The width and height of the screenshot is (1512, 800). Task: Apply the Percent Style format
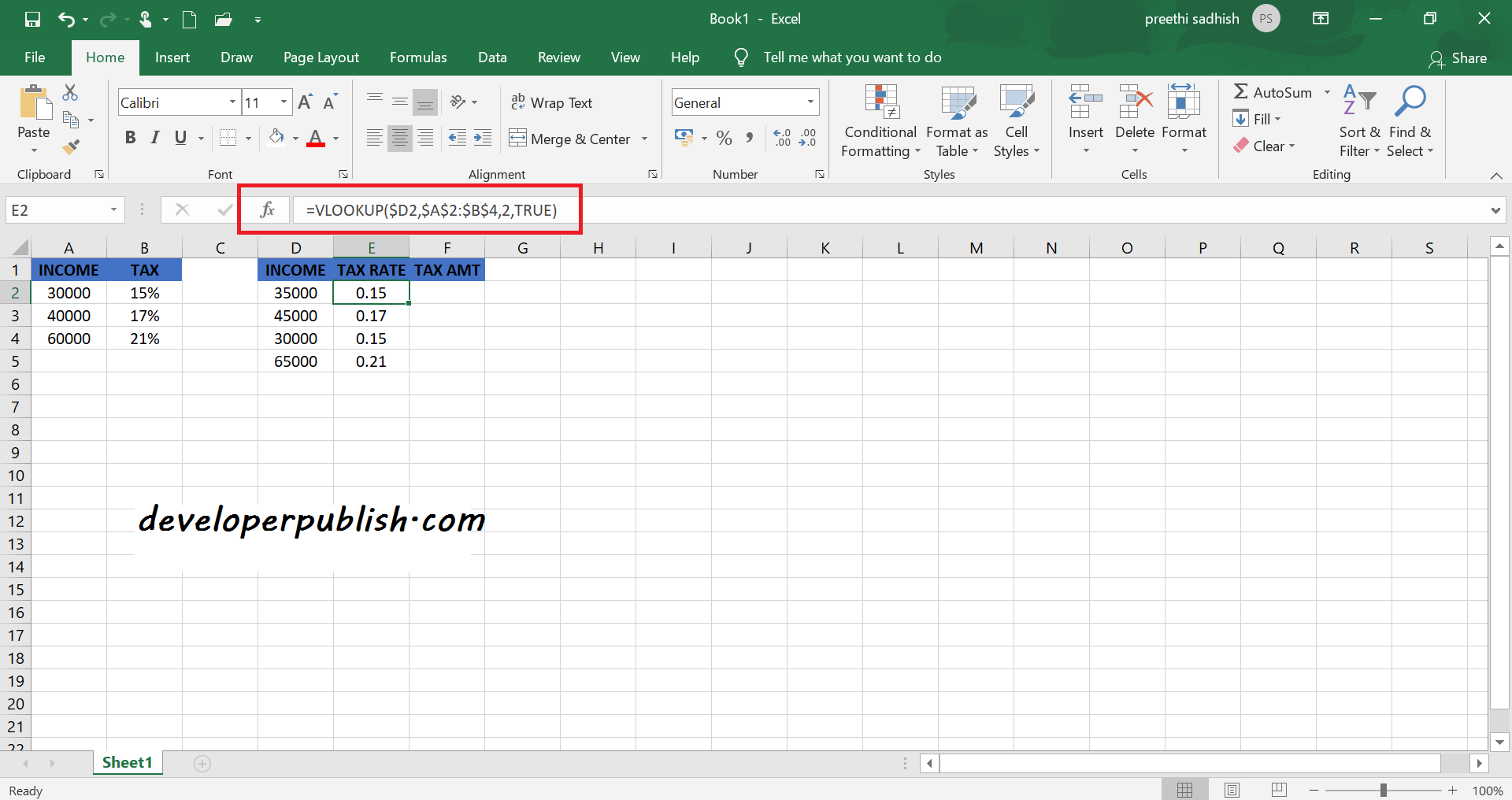(x=724, y=137)
